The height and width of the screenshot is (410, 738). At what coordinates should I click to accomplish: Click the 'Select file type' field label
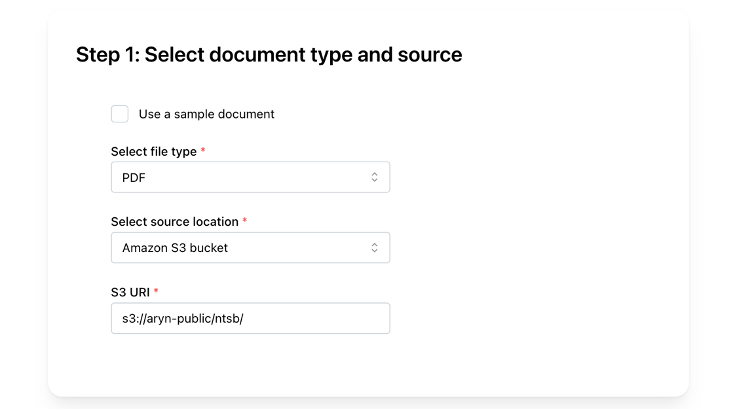153,151
